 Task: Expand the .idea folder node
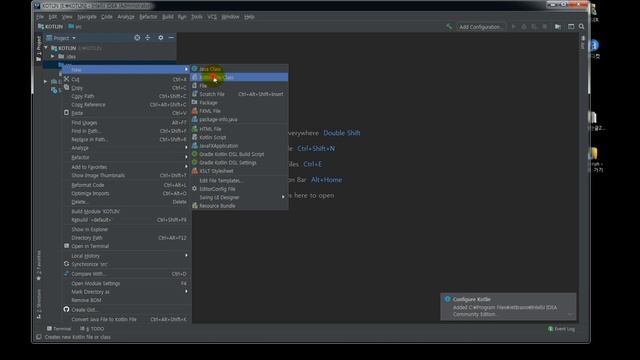[x=53, y=56]
